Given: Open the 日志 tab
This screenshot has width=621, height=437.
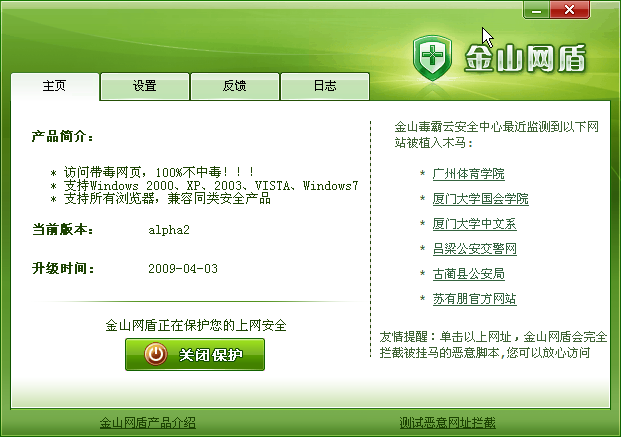Looking at the screenshot, I should [x=325, y=86].
